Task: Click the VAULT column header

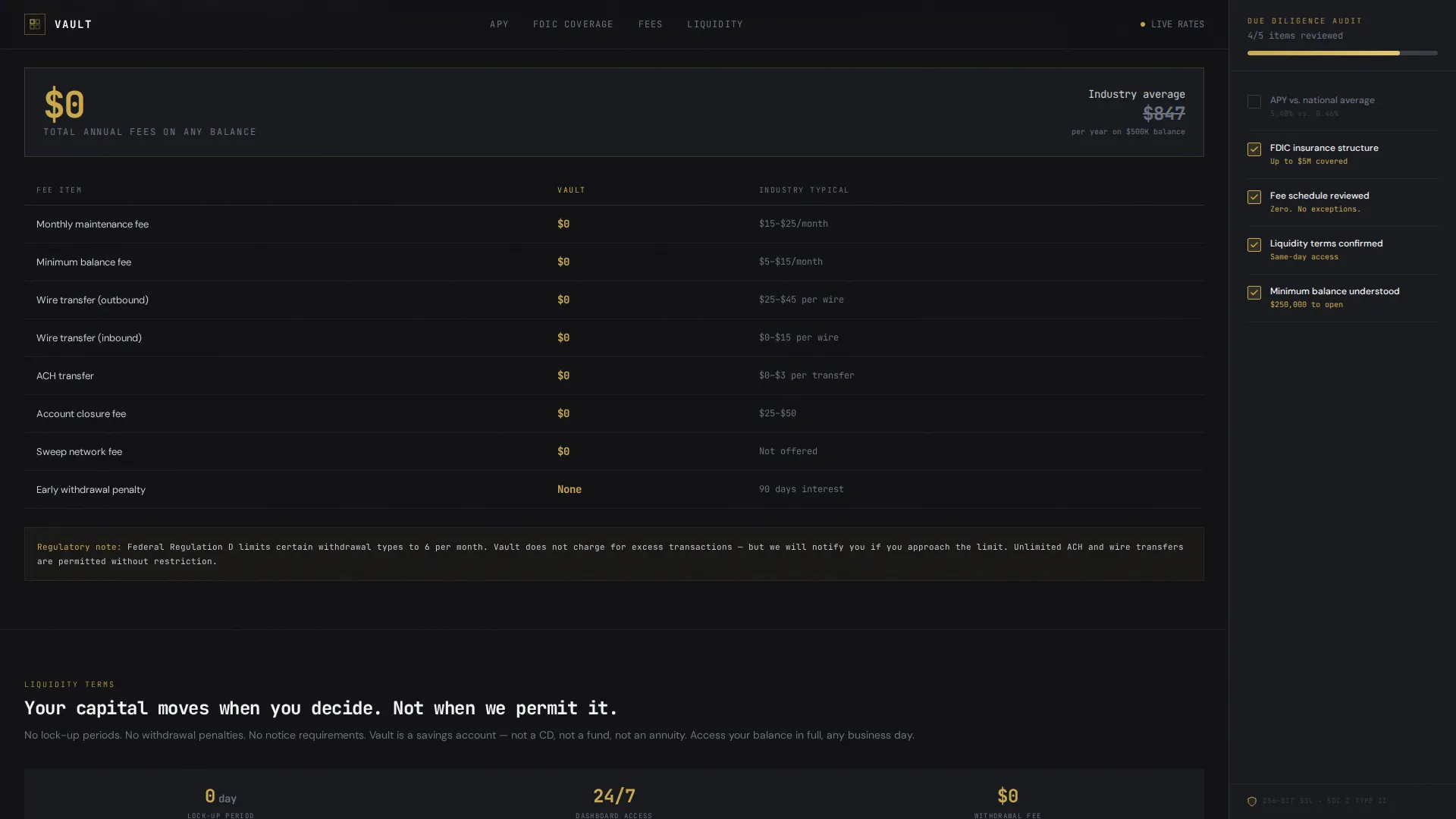Action: click(x=571, y=190)
